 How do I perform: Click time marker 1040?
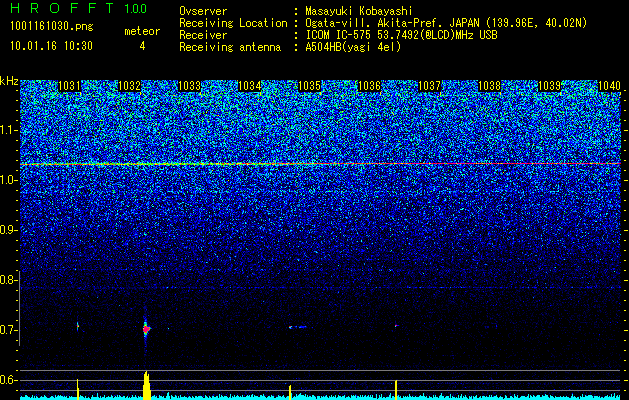click(609, 86)
